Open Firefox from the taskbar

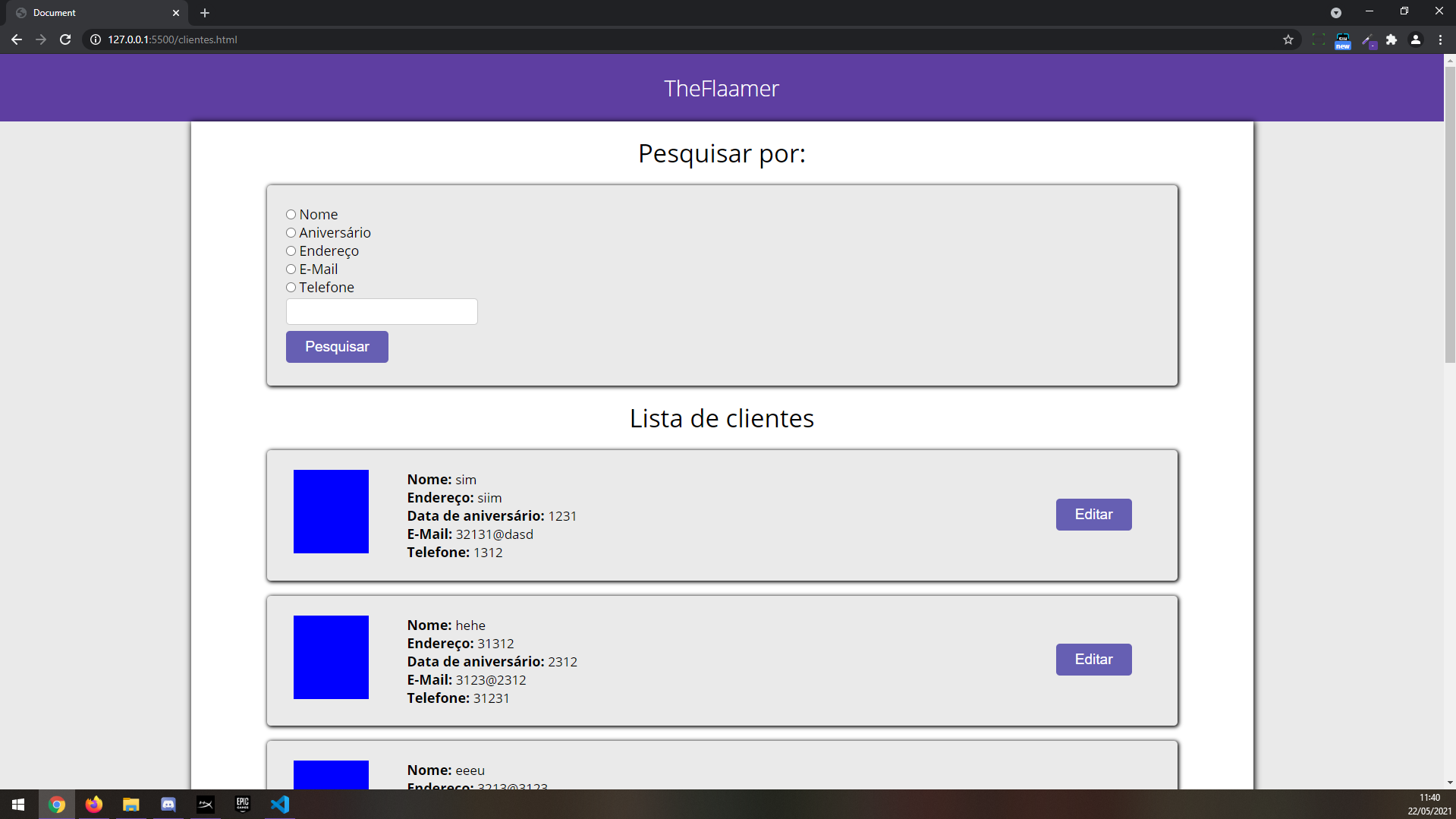pyautogui.click(x=94, y=805)
